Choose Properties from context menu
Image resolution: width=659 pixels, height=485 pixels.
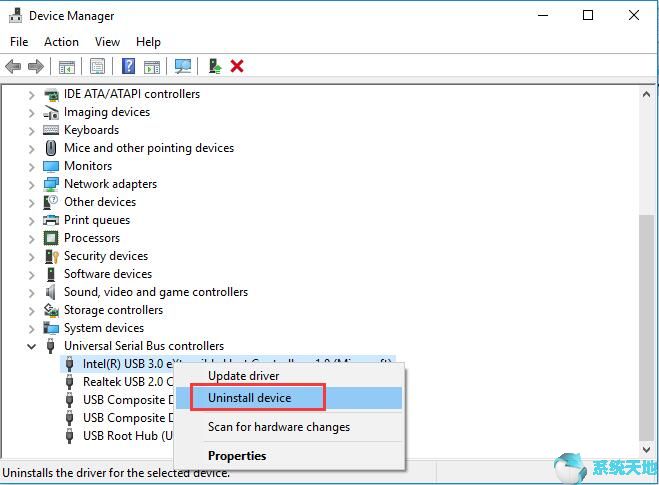tap(289, 456)
